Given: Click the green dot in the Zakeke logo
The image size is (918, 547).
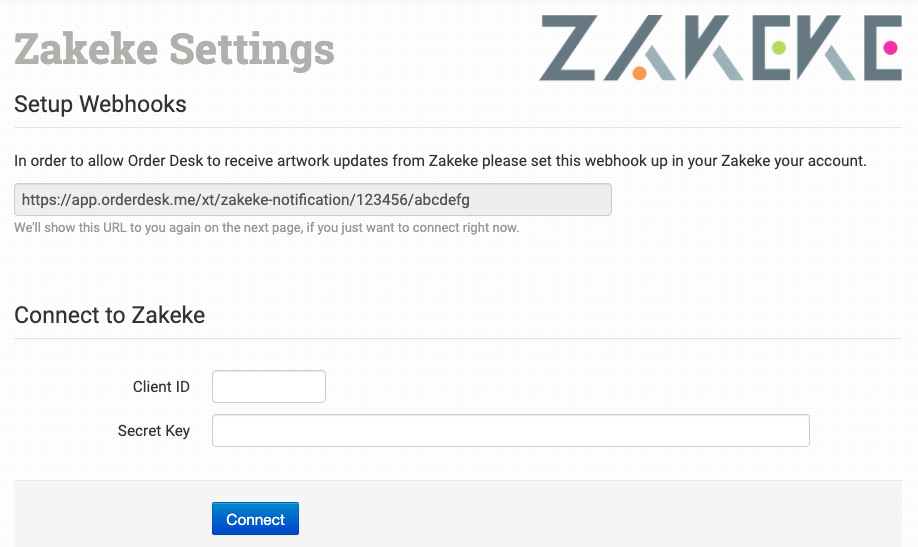Looking at the screenshot, I should [x=779, y=48].
